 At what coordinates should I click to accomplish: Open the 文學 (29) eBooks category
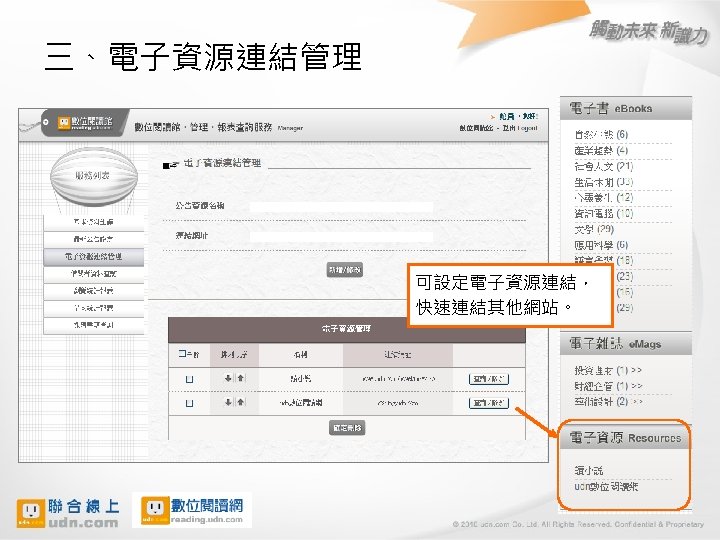(x=594, y=229)
